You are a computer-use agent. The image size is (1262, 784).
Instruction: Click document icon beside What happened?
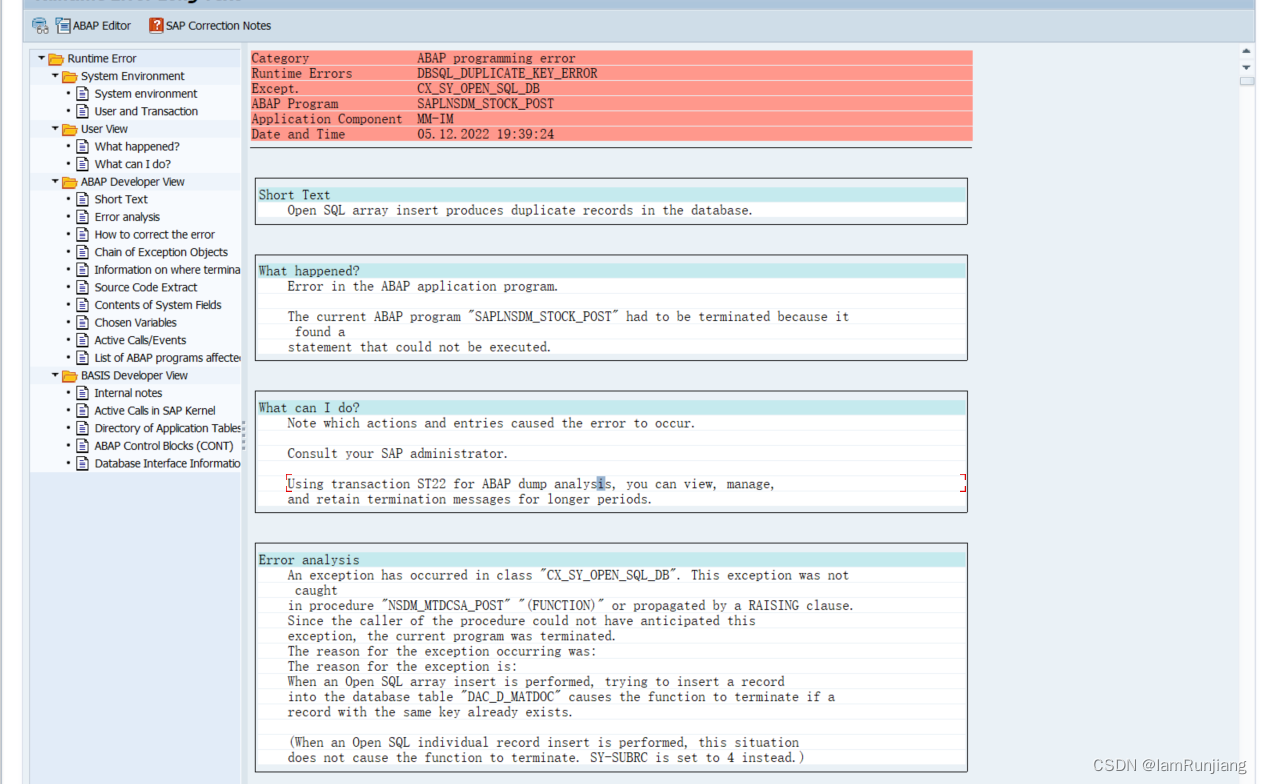[x=83, y=146]
